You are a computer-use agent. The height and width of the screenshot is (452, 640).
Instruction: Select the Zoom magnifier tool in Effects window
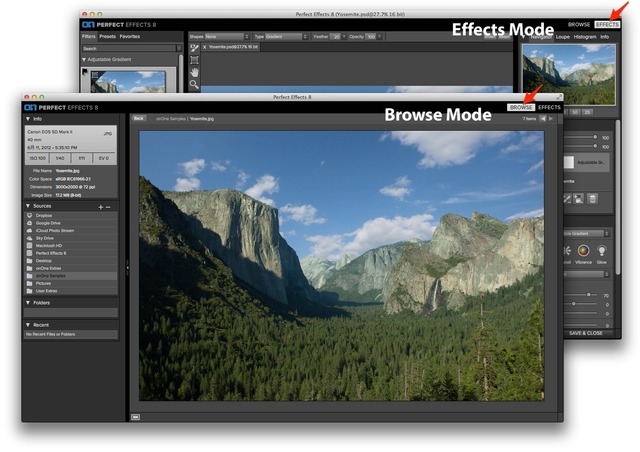tap(194, 84)
